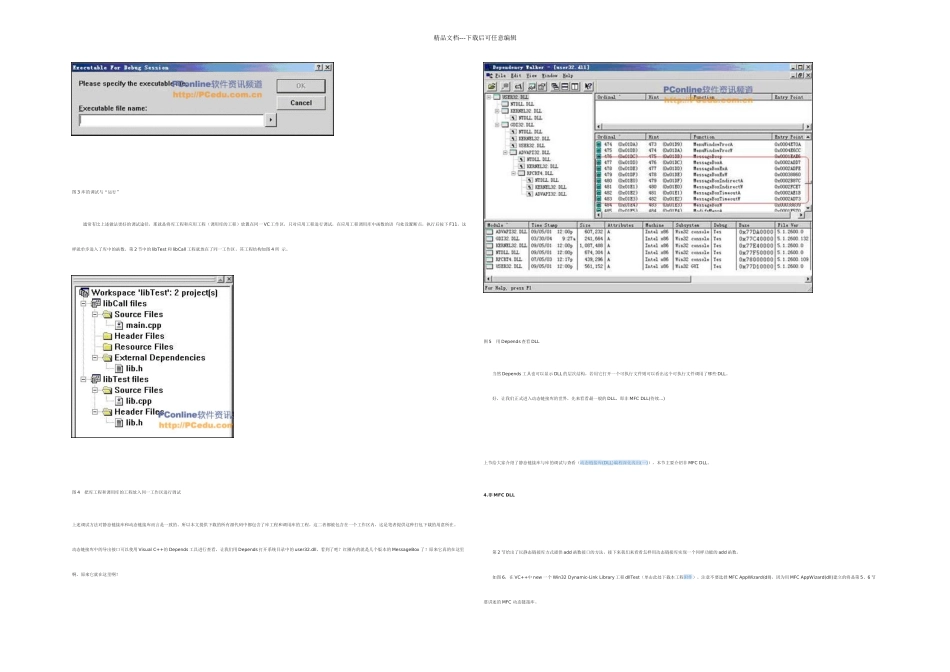Click module list horizontal scrollbar thumb
Image resolution: width=950 pixels, height=672 pixels.
click(592, 279)
